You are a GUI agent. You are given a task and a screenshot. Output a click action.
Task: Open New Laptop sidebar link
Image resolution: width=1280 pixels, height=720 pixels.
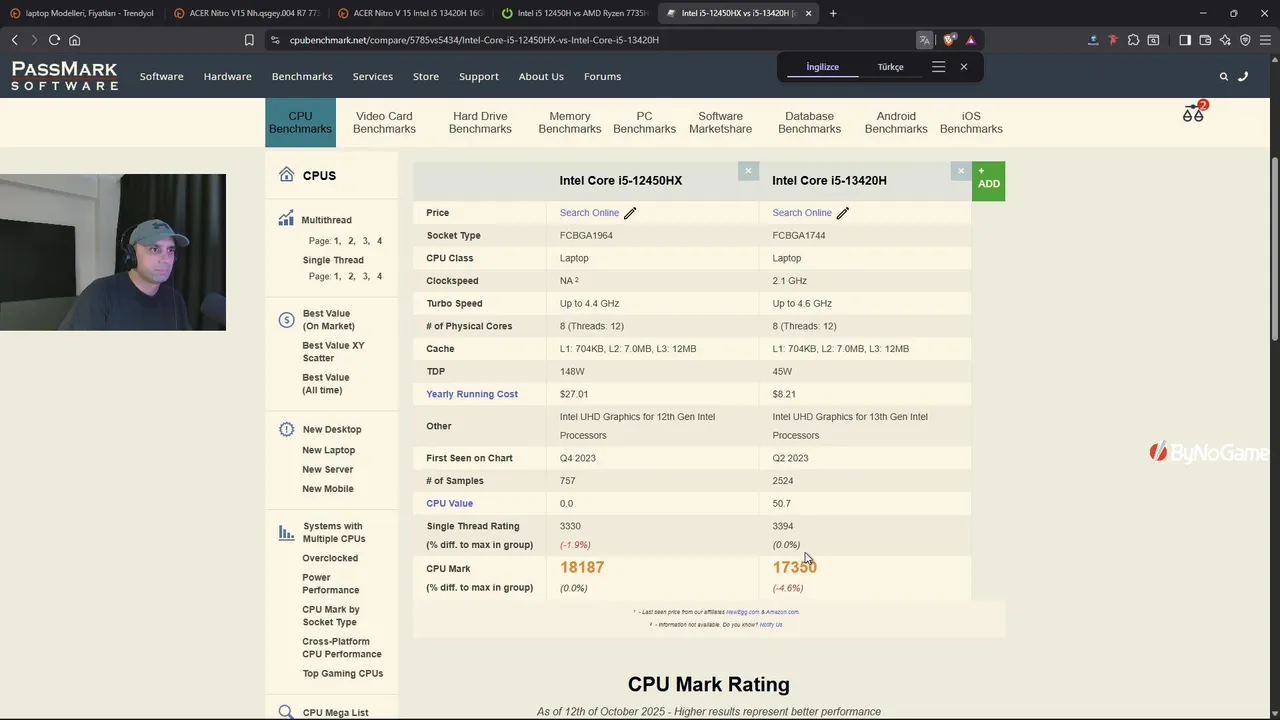point(328,450)
